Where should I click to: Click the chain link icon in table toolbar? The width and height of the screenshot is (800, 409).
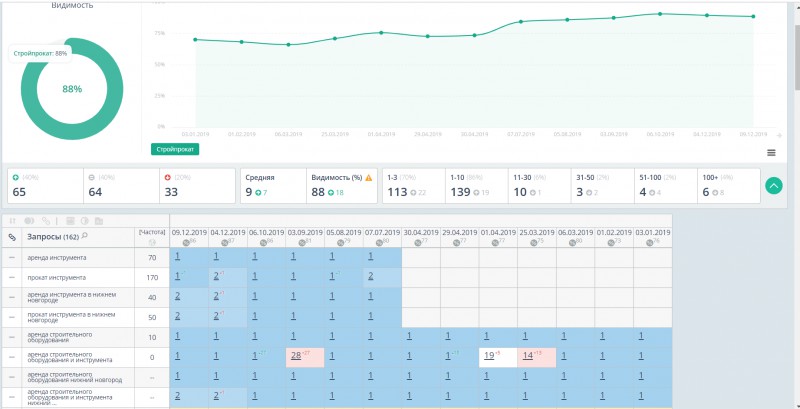(46, 221)
